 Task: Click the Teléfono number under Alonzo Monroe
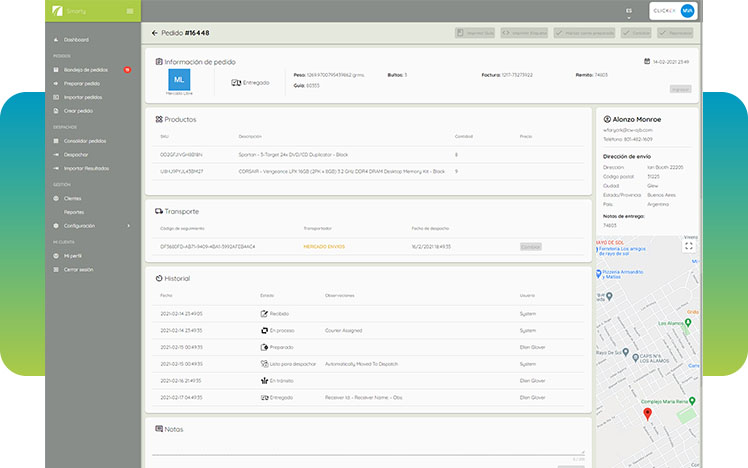[x=638, y=139]
